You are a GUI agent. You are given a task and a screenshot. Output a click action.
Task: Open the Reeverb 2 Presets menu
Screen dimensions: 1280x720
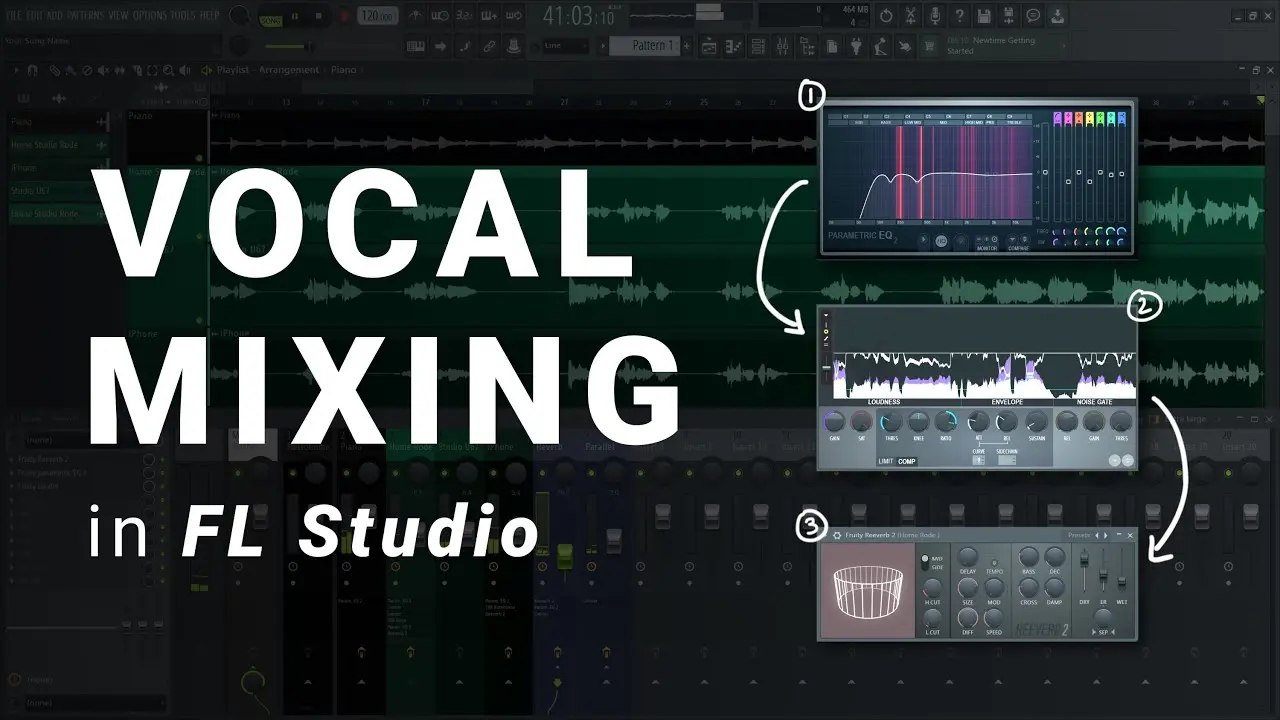[1079, 535]
